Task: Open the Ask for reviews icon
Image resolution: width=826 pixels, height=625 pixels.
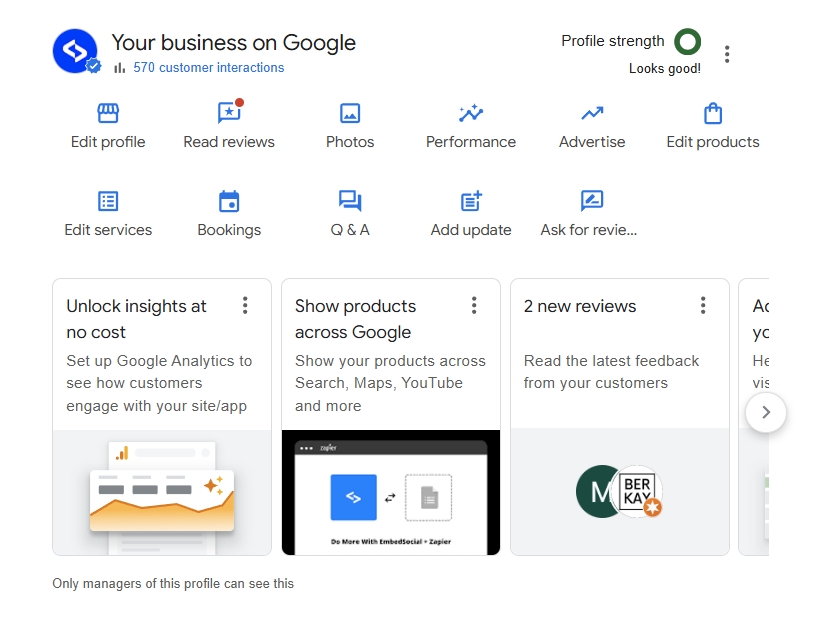Action: coord(591,202)
